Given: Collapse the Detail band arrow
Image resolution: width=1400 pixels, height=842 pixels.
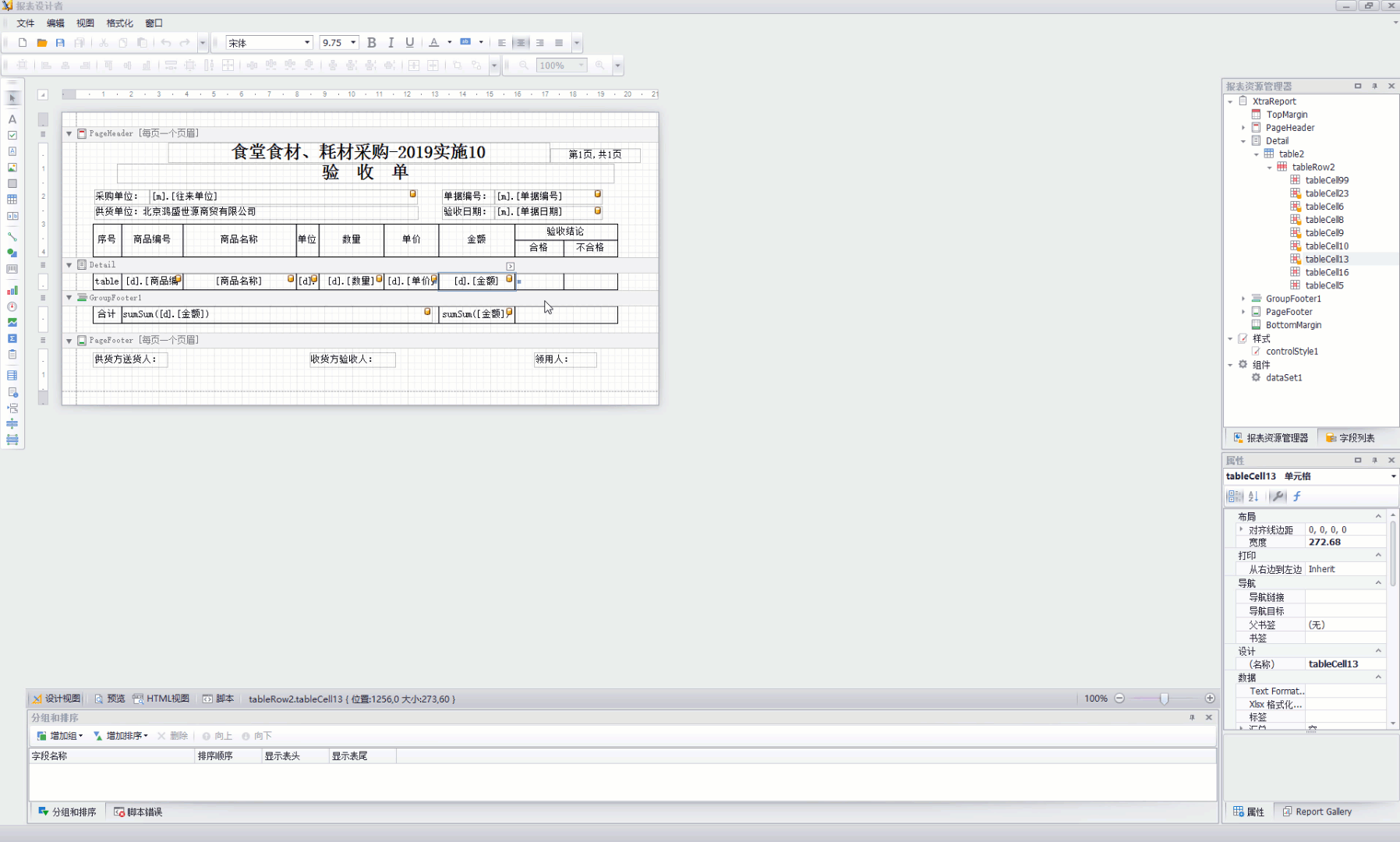Looking at the screenshot, I should click(69, 265).
